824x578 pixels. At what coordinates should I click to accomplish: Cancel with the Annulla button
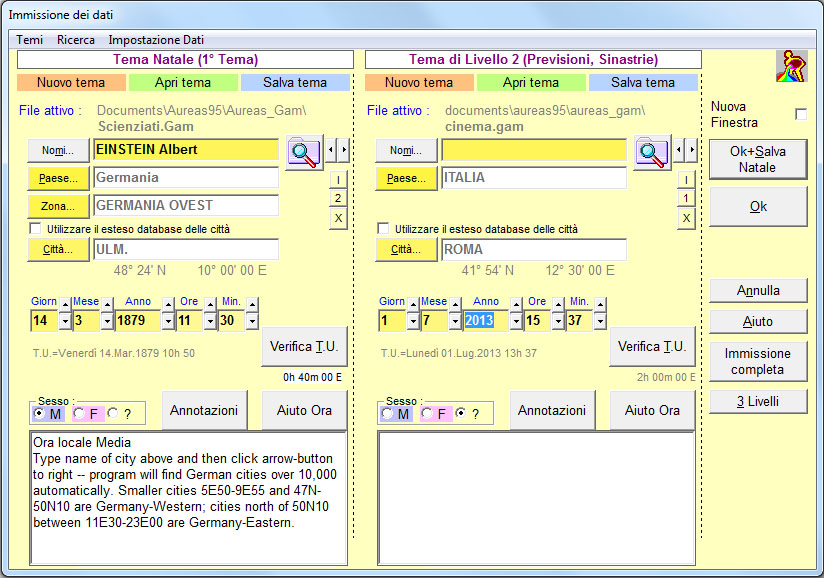tap(758, 291)
